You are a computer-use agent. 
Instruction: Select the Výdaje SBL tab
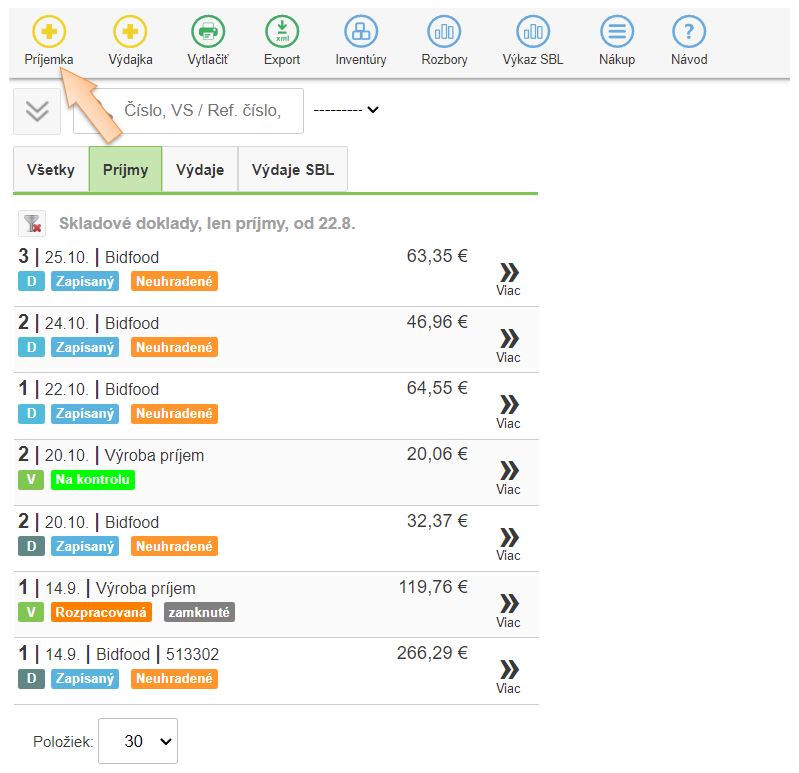point(293,170)
